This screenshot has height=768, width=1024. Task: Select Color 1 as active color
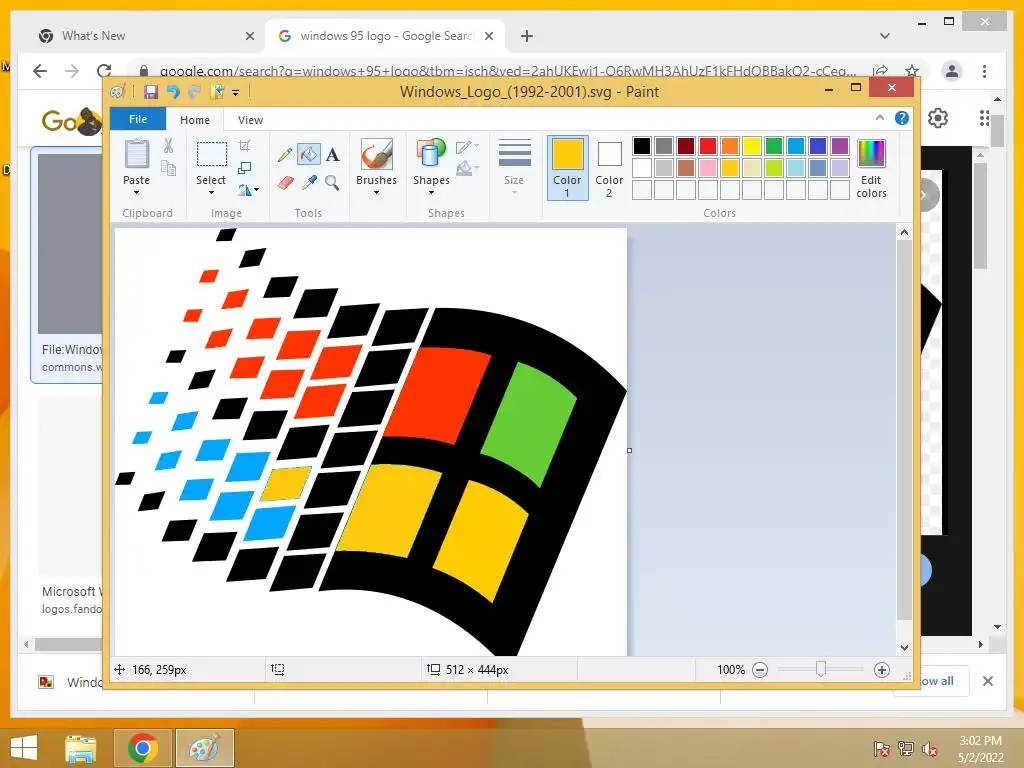[568, 167]
